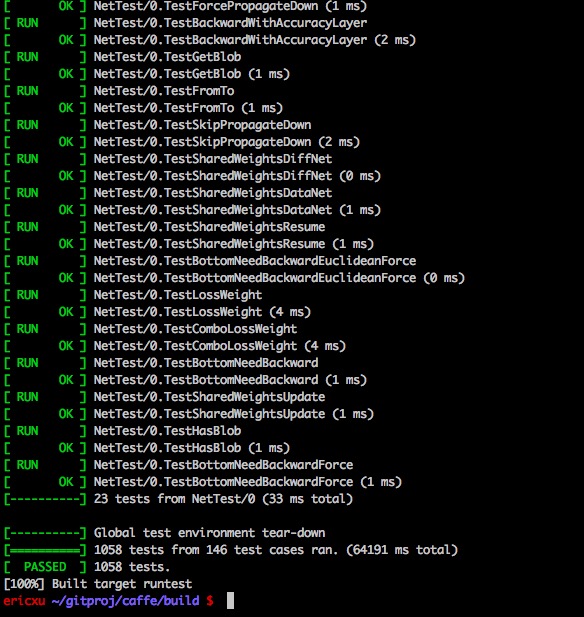Click 'NetTest/0.TestHasBlob (1 ms)' result
Viewport: 584px width, 617px height.
(x=192, y=448)
